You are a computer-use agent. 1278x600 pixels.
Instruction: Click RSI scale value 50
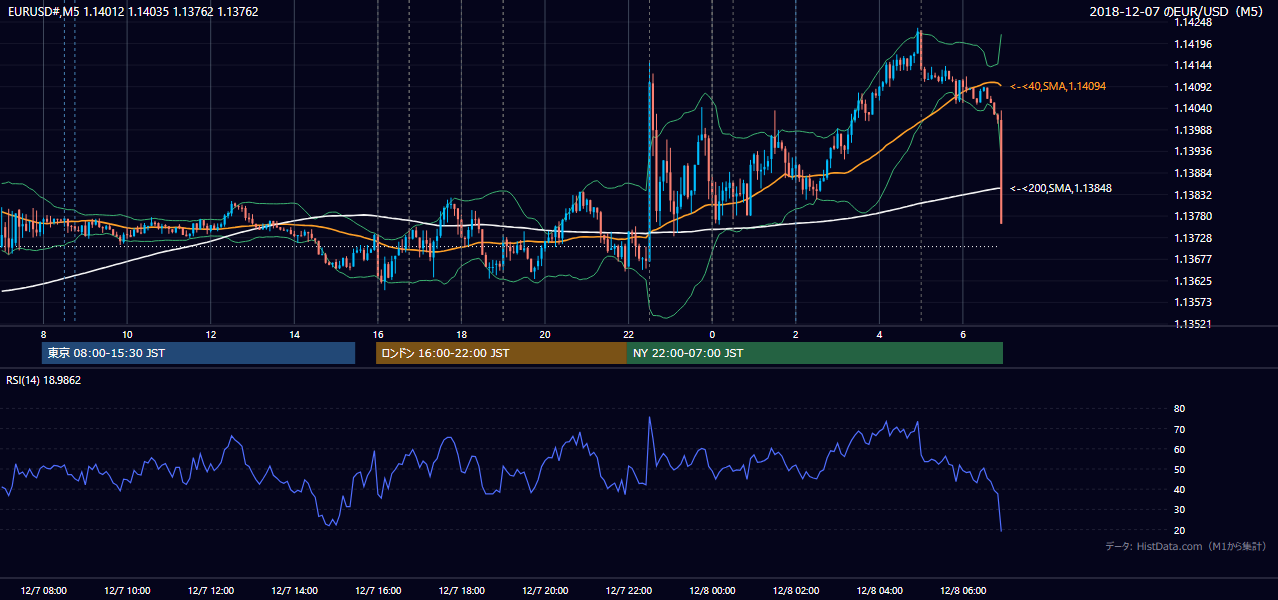pos(1179,469)
